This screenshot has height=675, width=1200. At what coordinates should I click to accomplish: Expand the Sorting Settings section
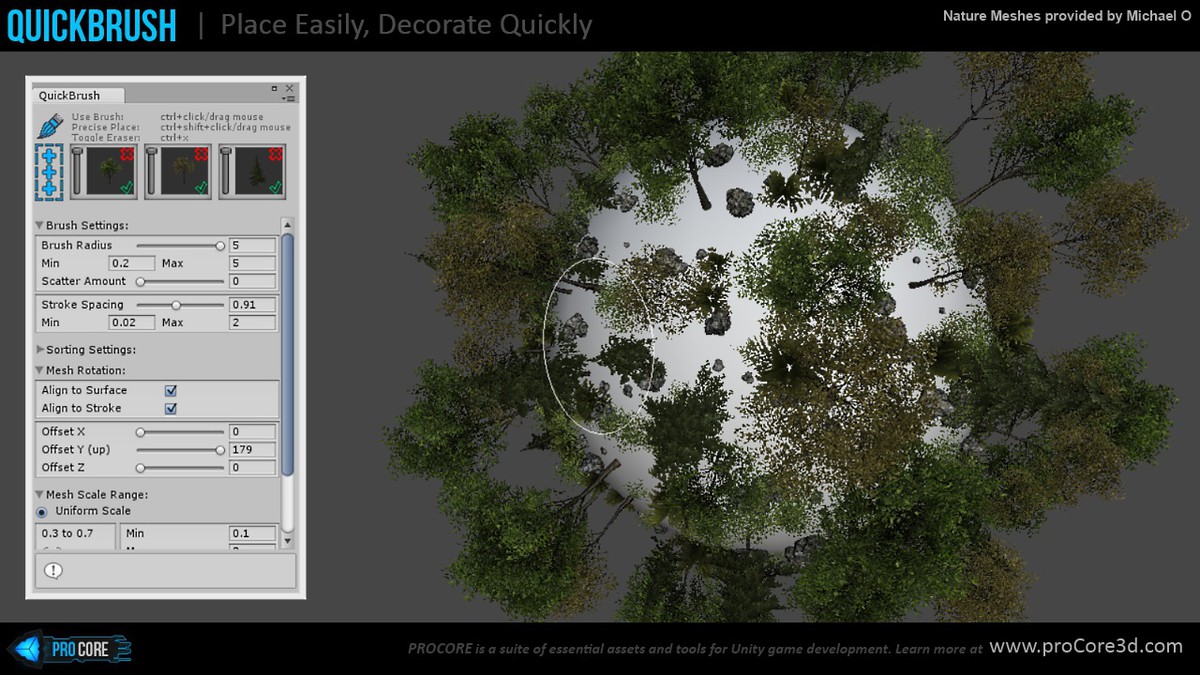40,350
